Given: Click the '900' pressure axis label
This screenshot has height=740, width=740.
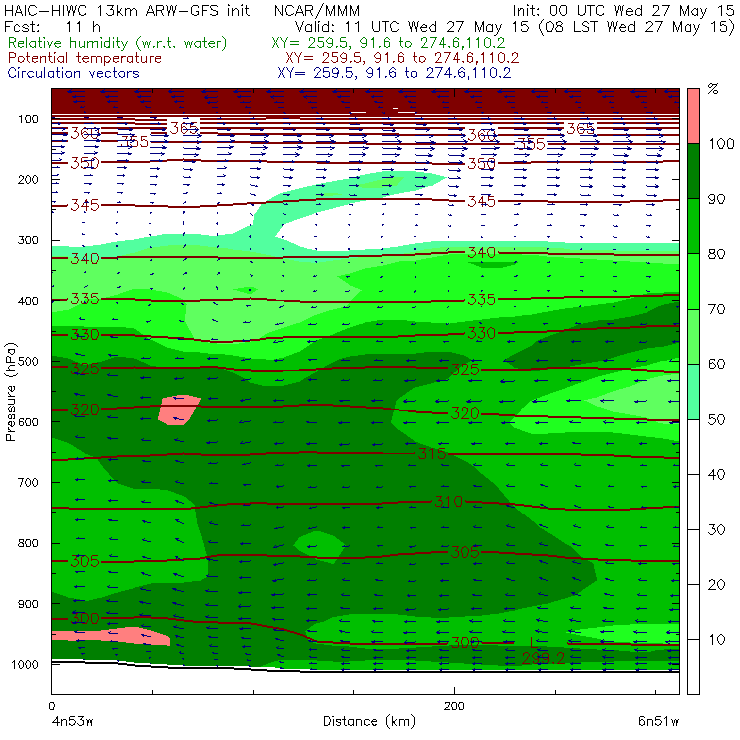Looking at the screenshot, I should [x=28, y=604].
